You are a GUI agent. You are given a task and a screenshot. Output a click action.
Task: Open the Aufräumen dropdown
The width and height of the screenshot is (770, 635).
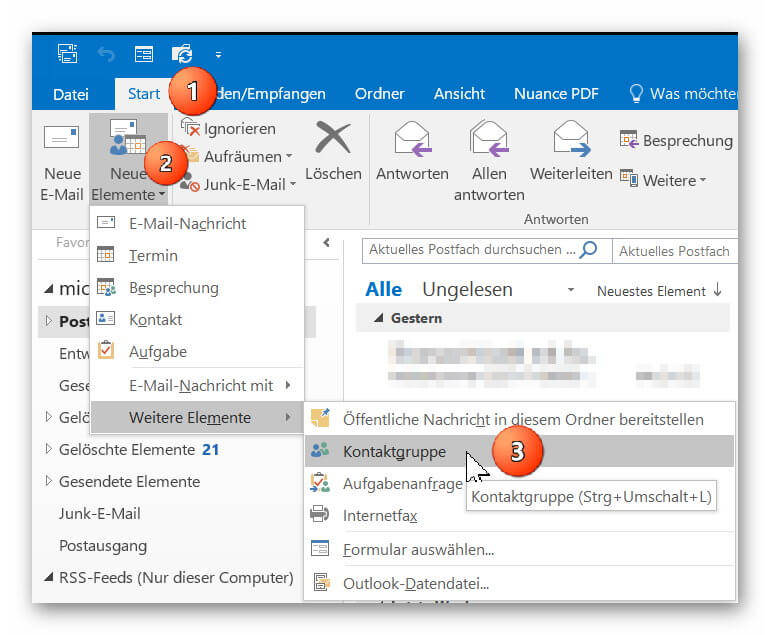[x=237, y=157]
